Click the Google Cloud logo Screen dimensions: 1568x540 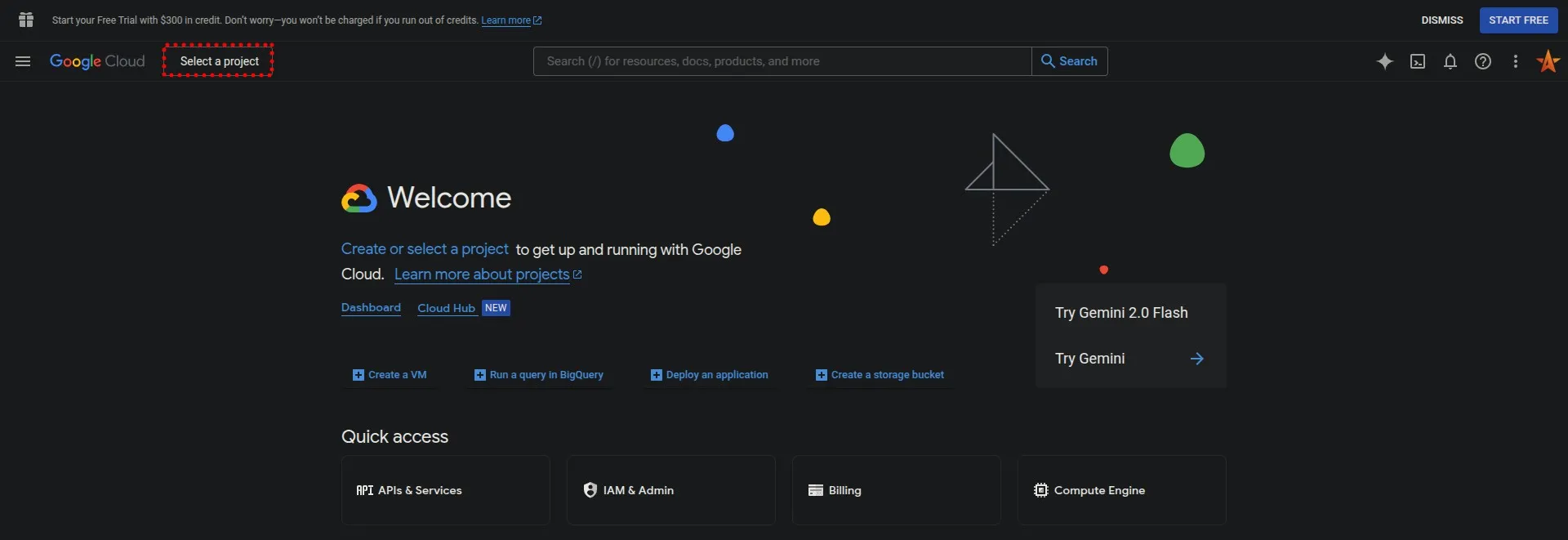[x=97, y=61]
